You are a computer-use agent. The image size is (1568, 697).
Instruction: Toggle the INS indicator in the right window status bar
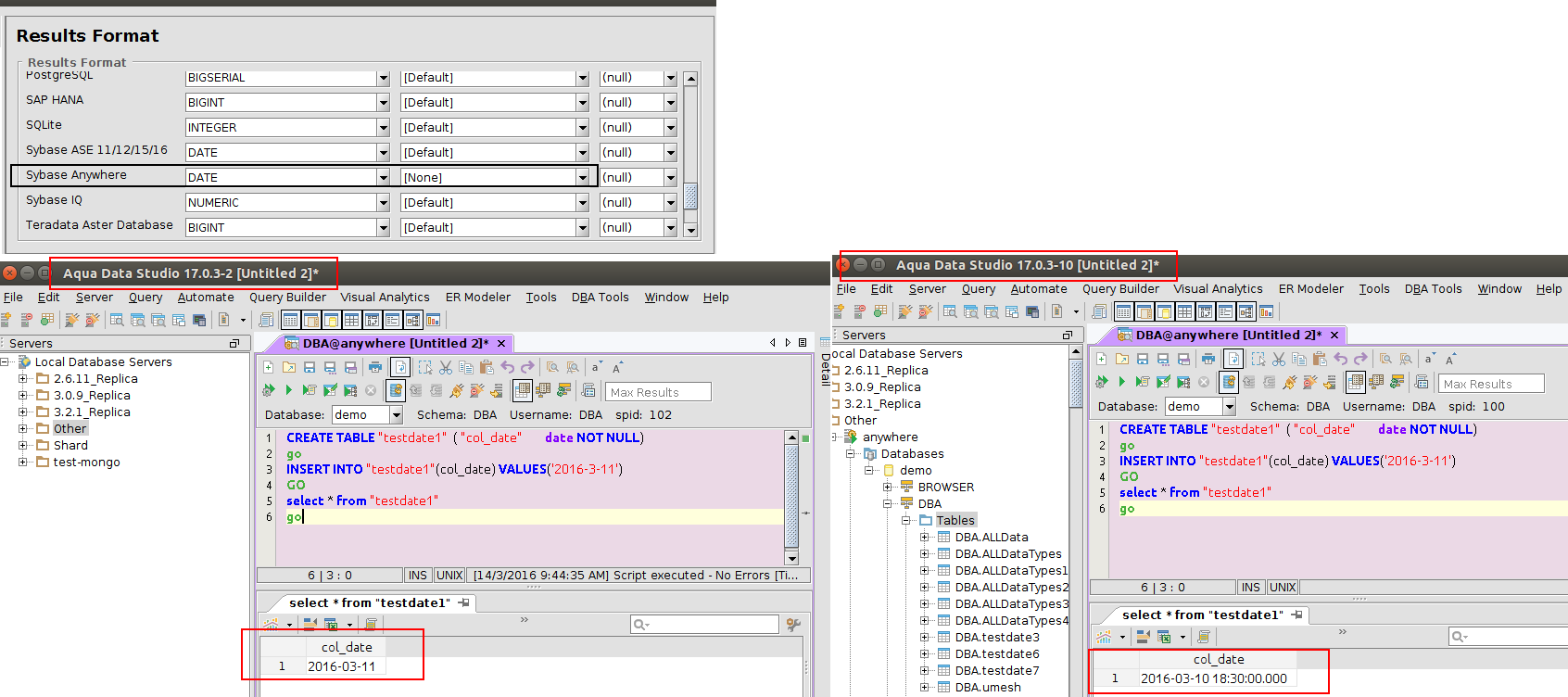1251,588
